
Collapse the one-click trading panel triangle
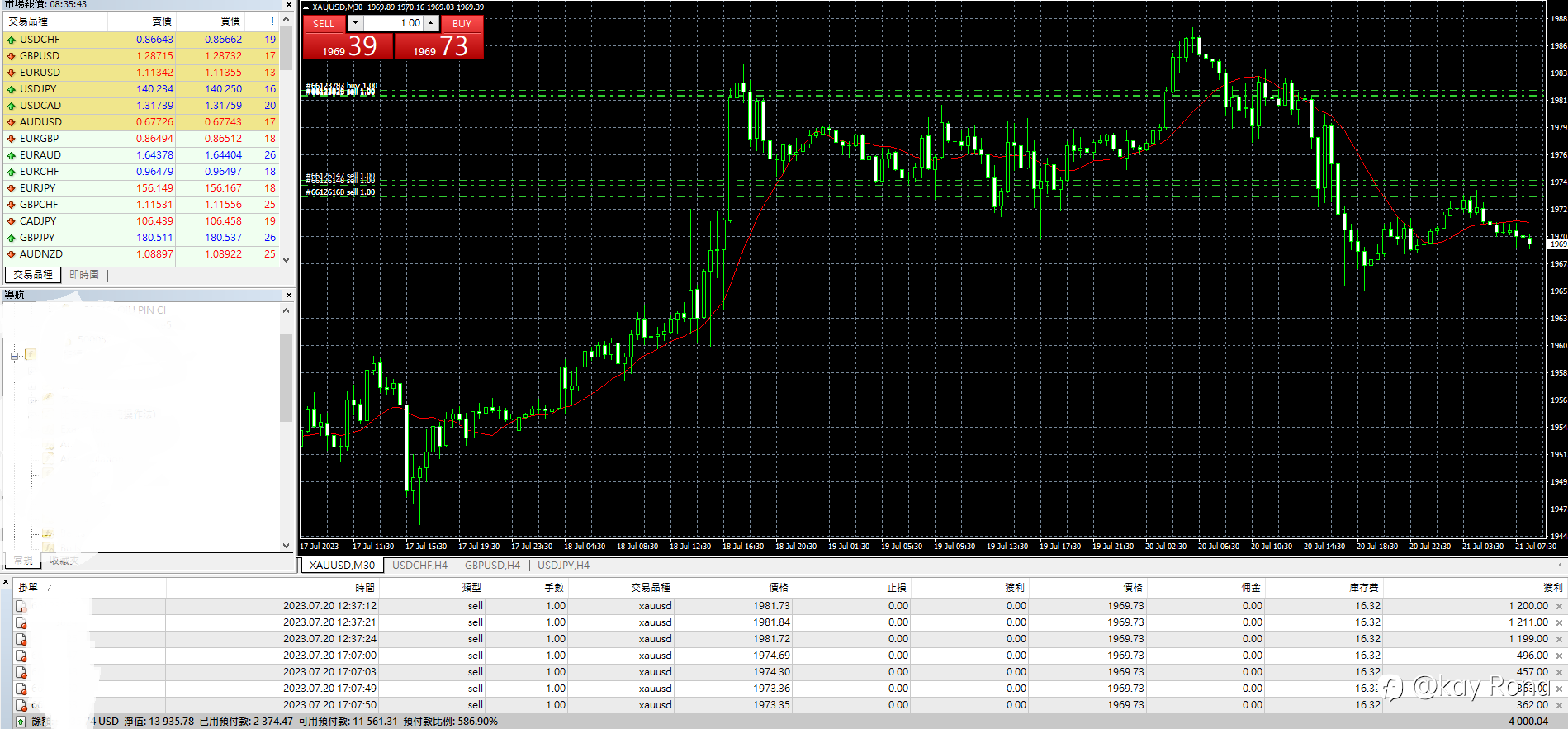pos(306,7)
